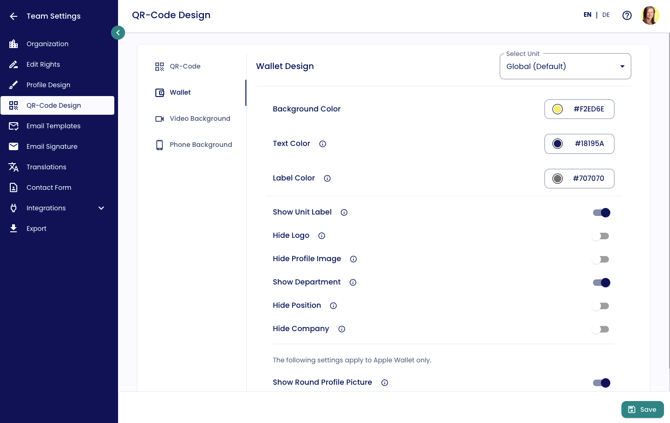Collapse the sidebar with the chevron button
The width and height of the screenshot is (670, 423).
(118, 32)
